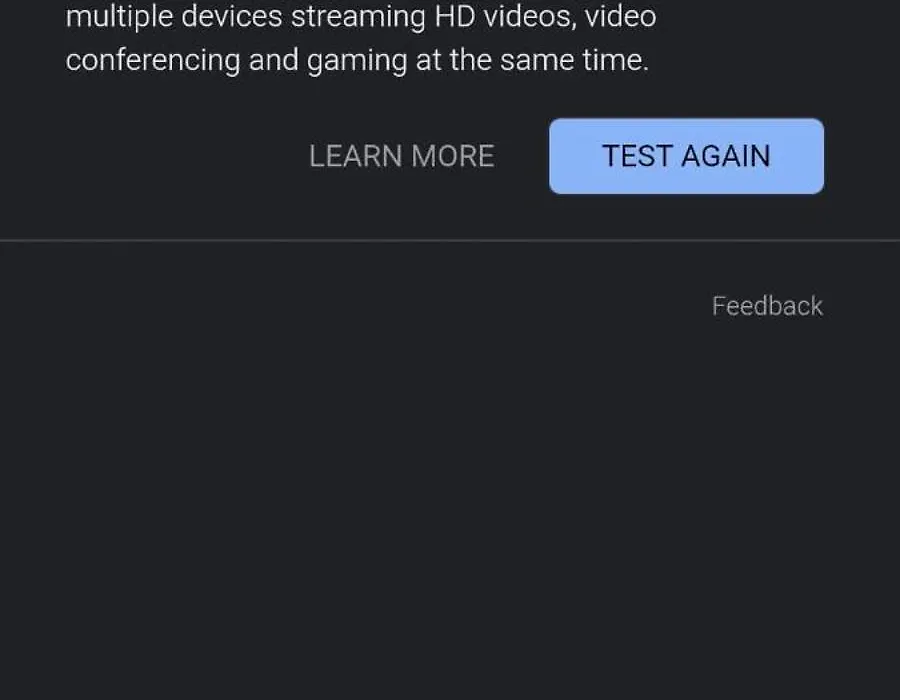Click the word 'gaming' in the description
900x700 pixels.
pos(356,62)
